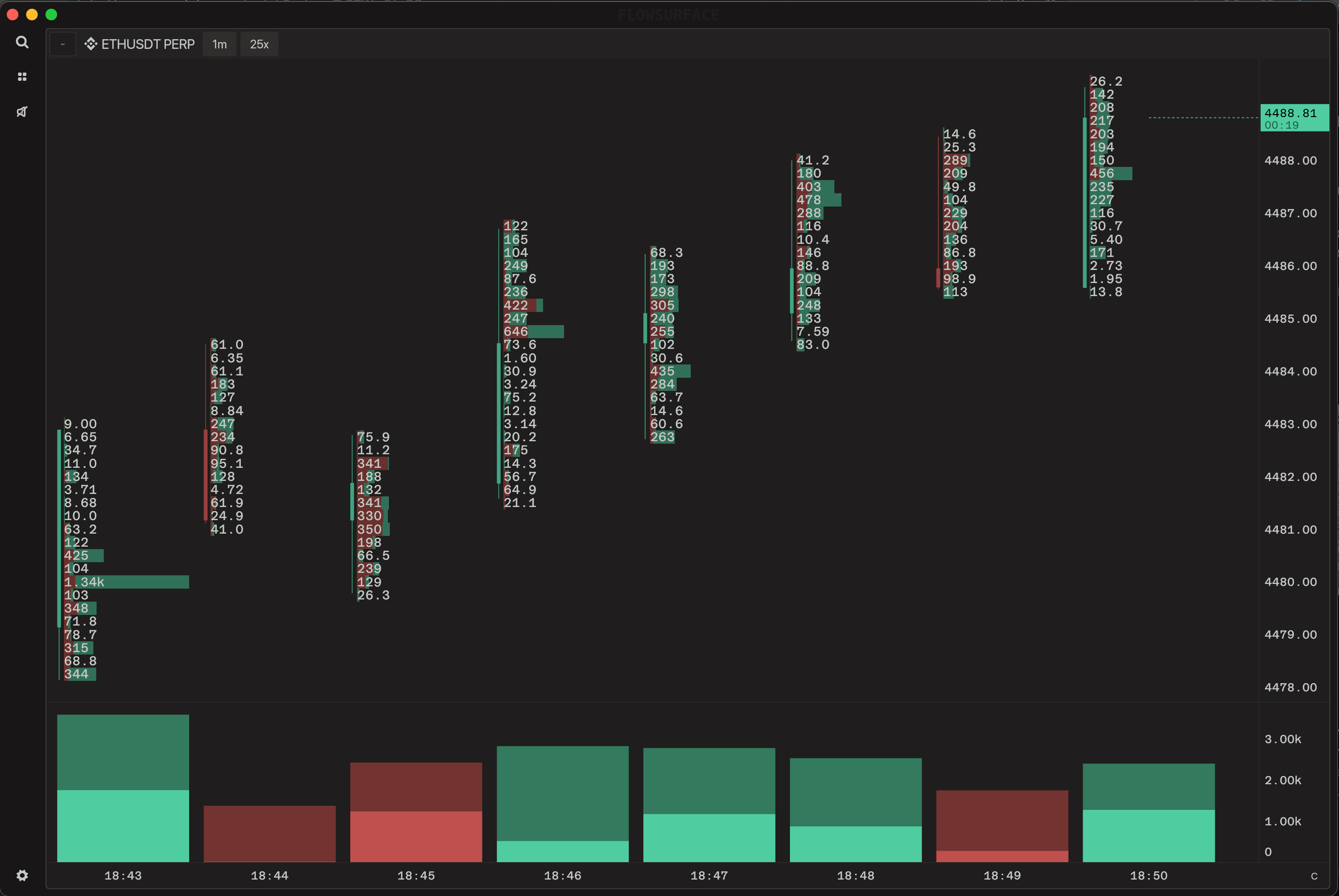Open the 25x tick multiplier selector

tap(259, 44)
